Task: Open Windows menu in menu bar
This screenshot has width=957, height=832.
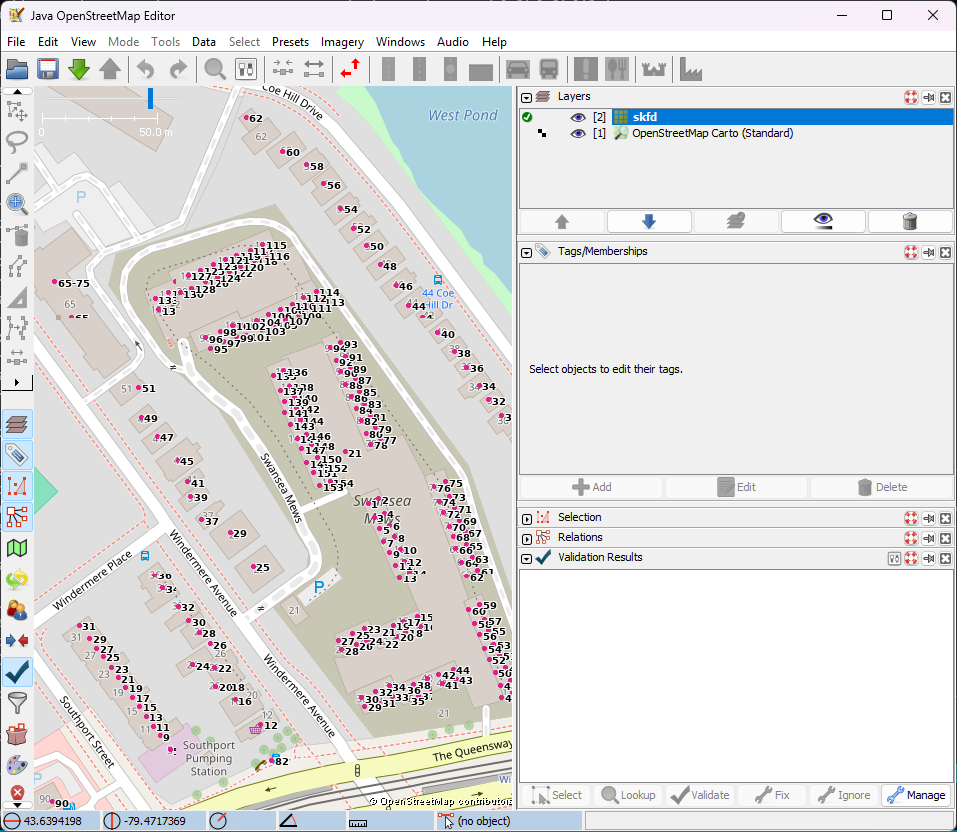Action: (x=400, y=42)
